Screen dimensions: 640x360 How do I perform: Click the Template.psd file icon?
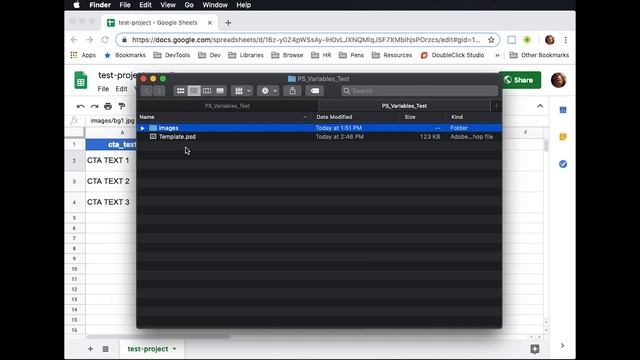point(153,137)
